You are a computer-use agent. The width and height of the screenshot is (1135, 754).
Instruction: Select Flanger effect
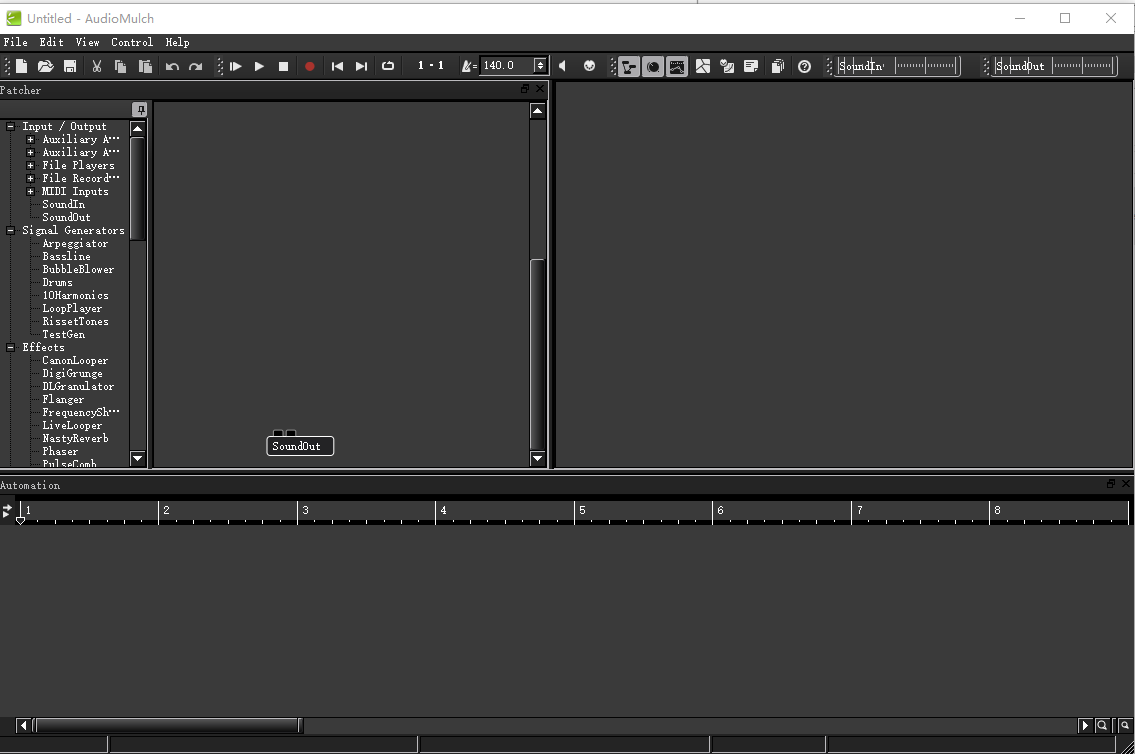point(63,399)
